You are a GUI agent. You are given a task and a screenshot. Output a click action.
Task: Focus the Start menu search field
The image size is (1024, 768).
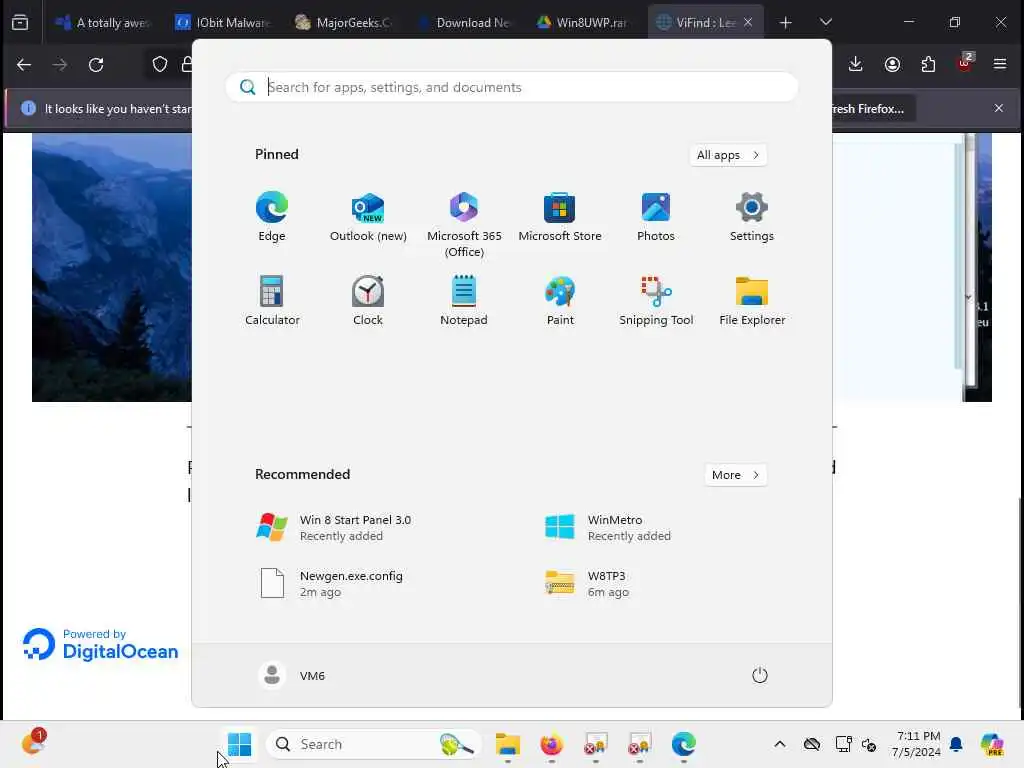click(x=512, y=87)
